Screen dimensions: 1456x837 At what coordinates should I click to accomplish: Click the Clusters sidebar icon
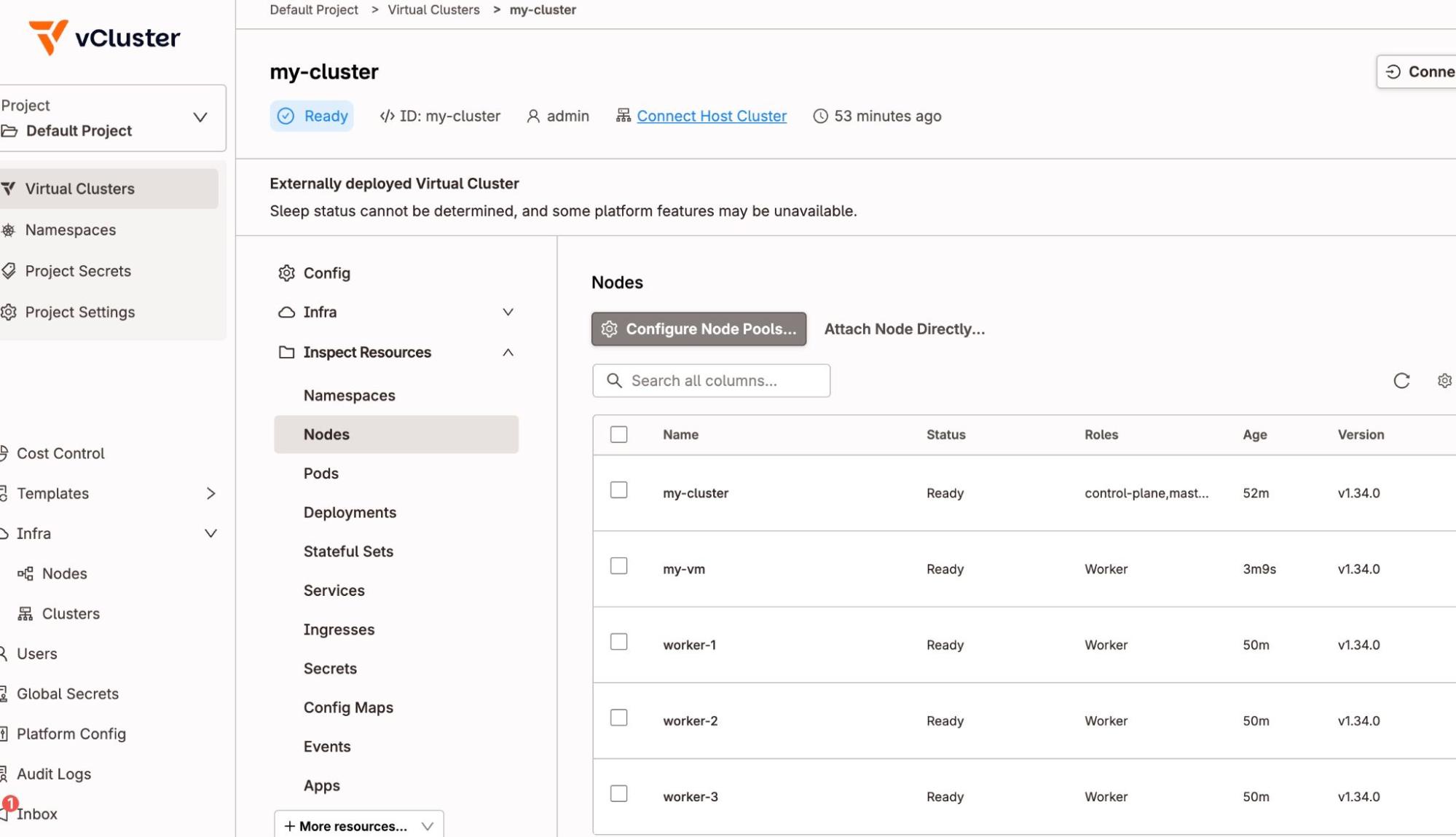tap(25, 613)
